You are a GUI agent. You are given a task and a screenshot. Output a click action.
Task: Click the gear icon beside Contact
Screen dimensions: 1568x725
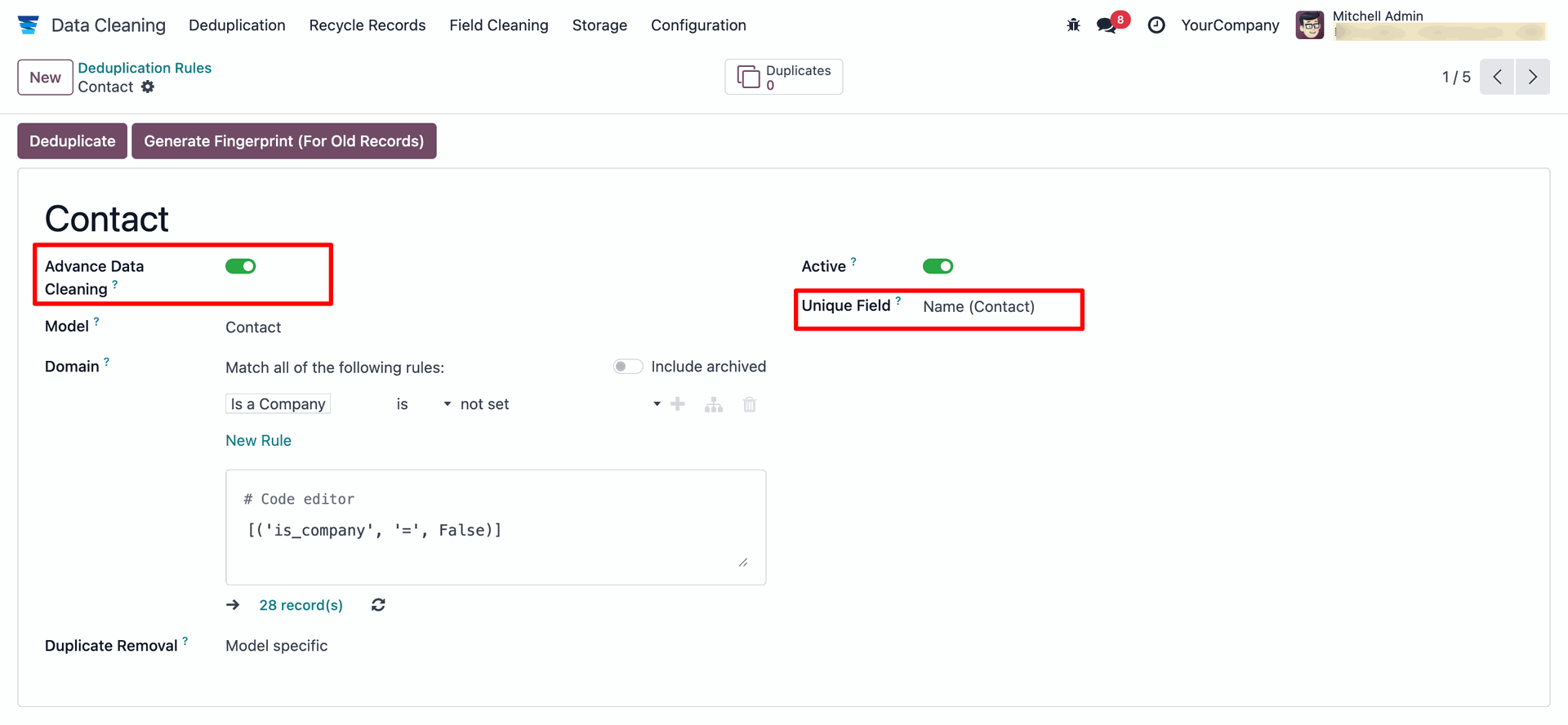148,87
